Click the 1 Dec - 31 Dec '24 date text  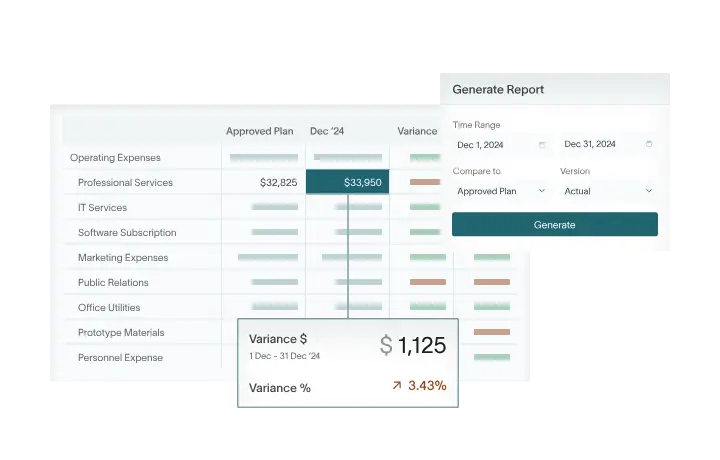(x=284, y=356)
